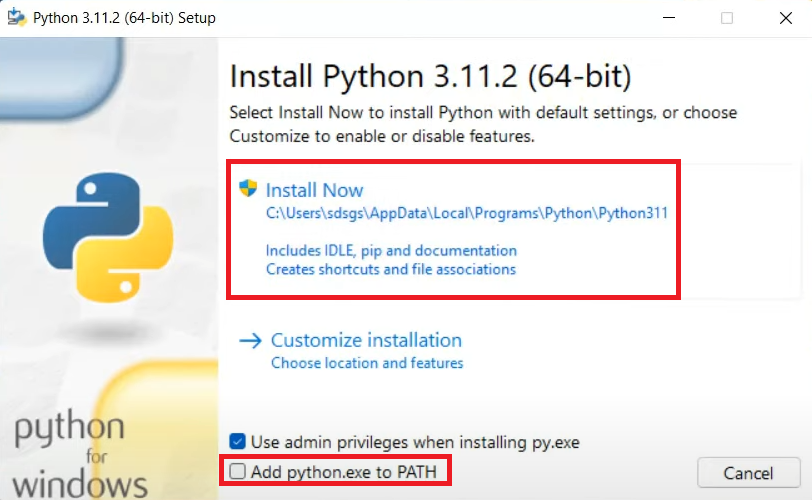812x500 pixels.
Task: Click 'Creates shortcuts and file associations' line
Action: (391, 269)
